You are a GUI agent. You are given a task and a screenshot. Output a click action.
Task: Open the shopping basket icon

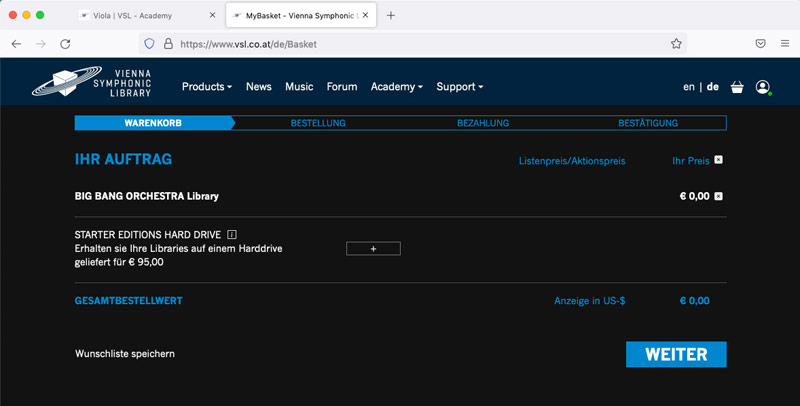click(737, 87)
